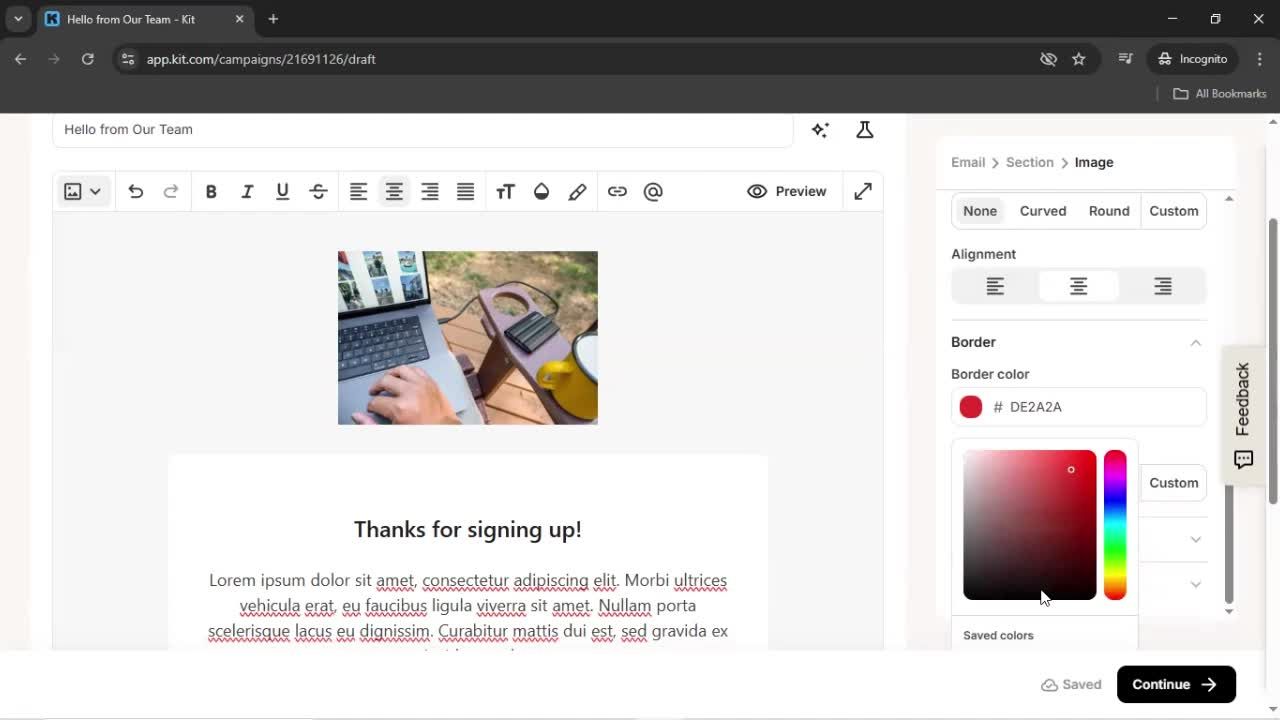Click the red border color swatch
Image resolution: width=1280 pixels, height=720 pixels.
click(x=970, y=407)
